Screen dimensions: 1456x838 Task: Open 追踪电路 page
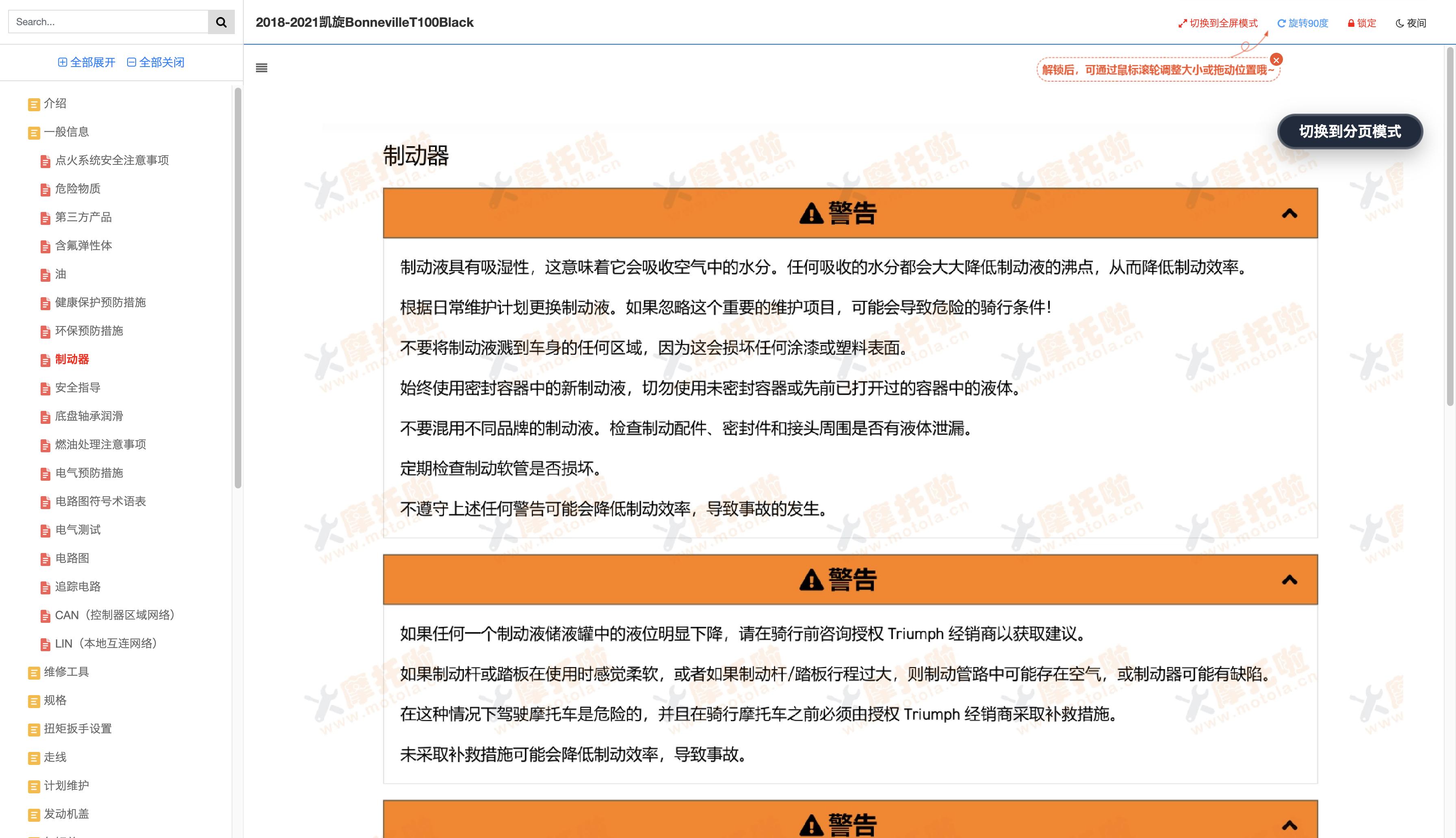(x=78, y=587)
